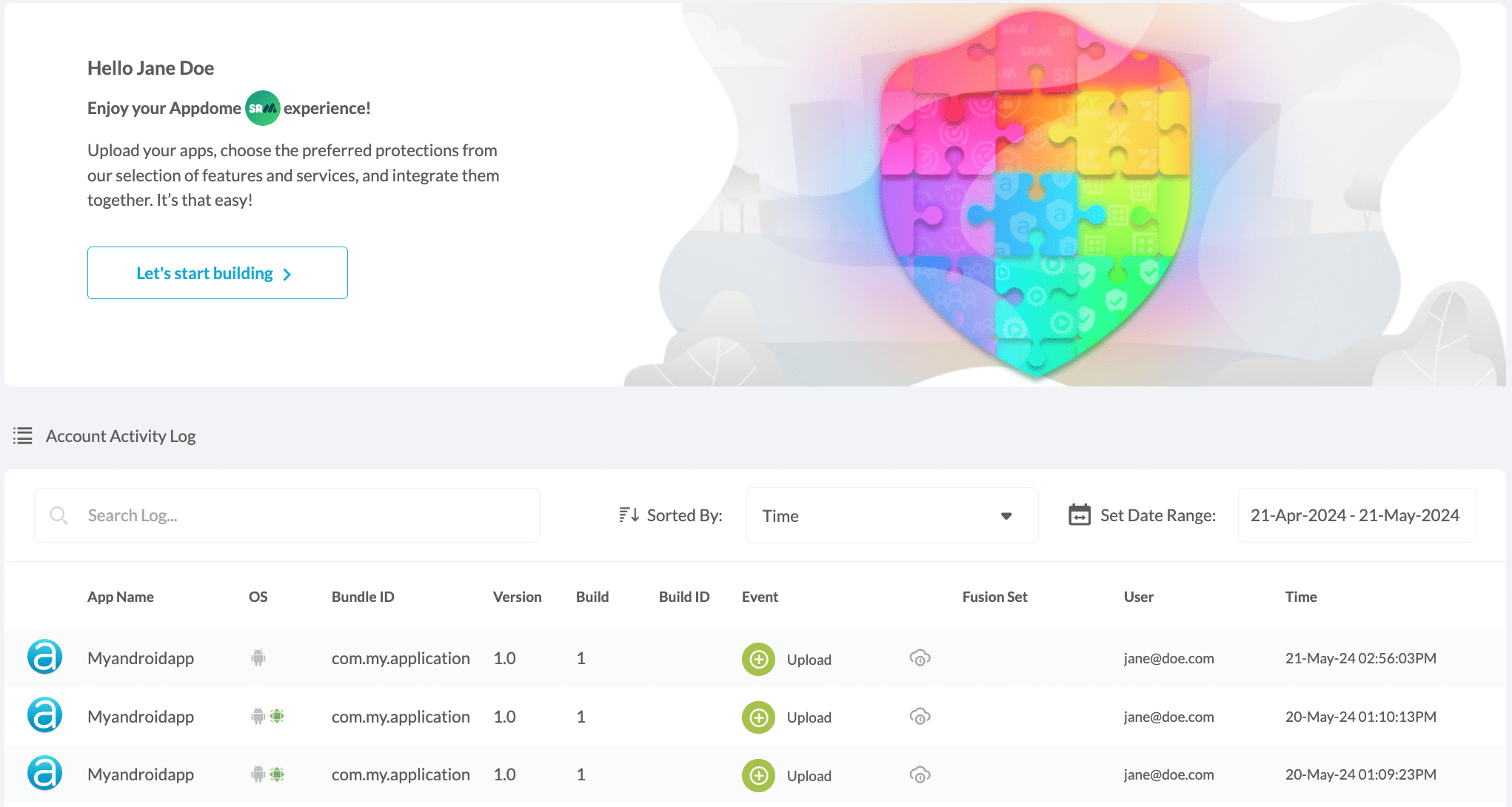Viewport: 1512px width, 807px height.
Task: Click the 21-Apr-2024 - 21-May-2024 date range text
Action: click(1357, 515)
